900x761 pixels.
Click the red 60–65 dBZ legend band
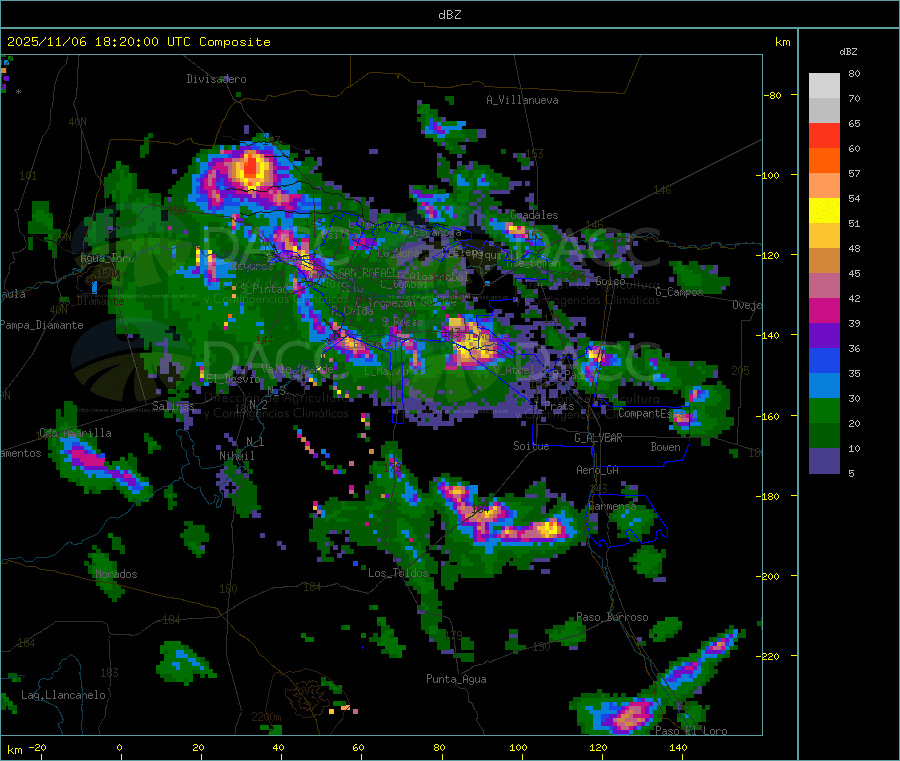tap(824, 135)
